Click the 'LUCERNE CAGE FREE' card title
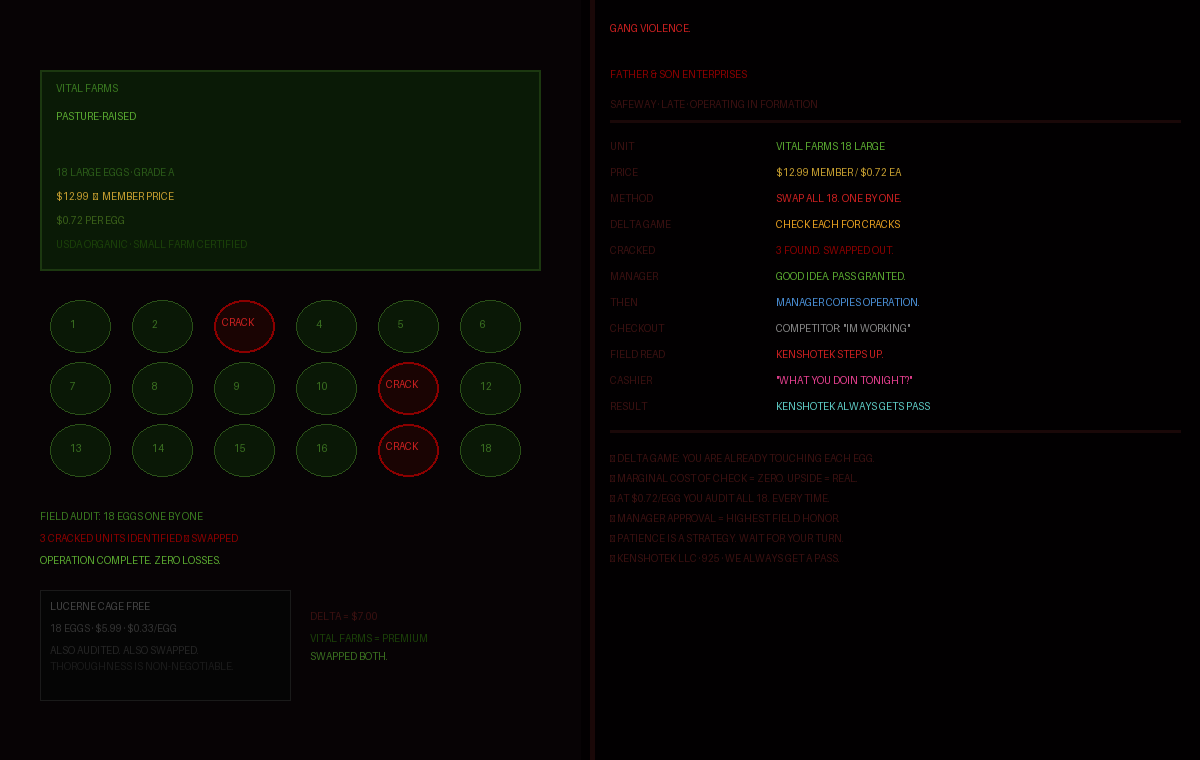This screenshot has height=760, width=1200. [100, 607]
